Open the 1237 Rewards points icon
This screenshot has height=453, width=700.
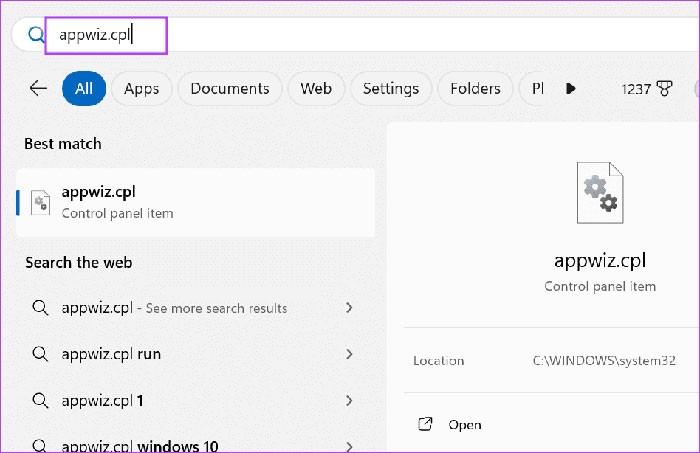click(637, 88)
